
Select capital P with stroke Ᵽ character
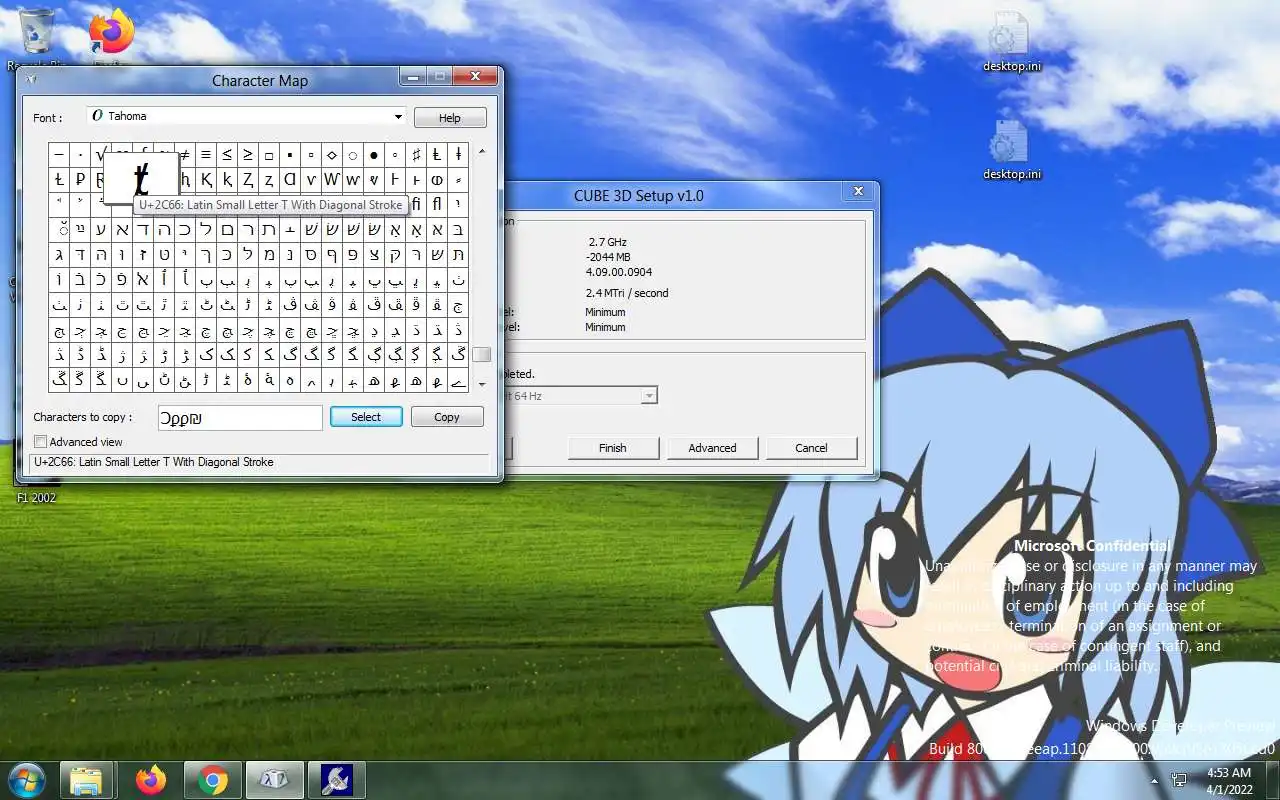[80, 180]
